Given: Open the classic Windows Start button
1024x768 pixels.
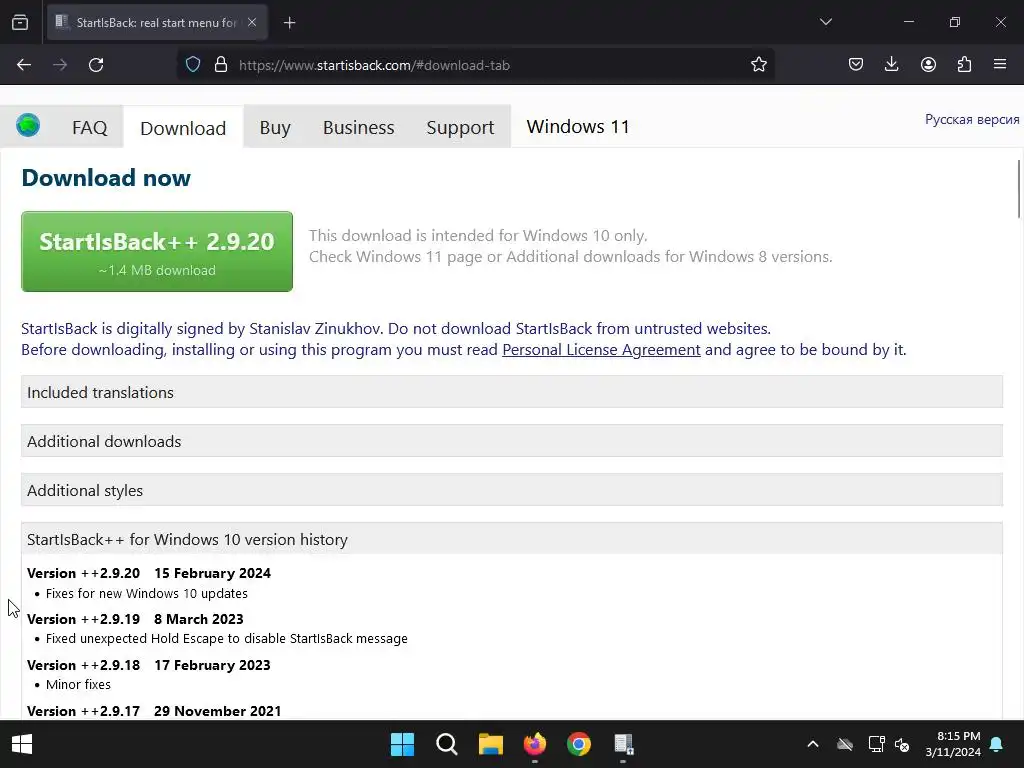Looking at the screenshot, I should click(22, 744).
